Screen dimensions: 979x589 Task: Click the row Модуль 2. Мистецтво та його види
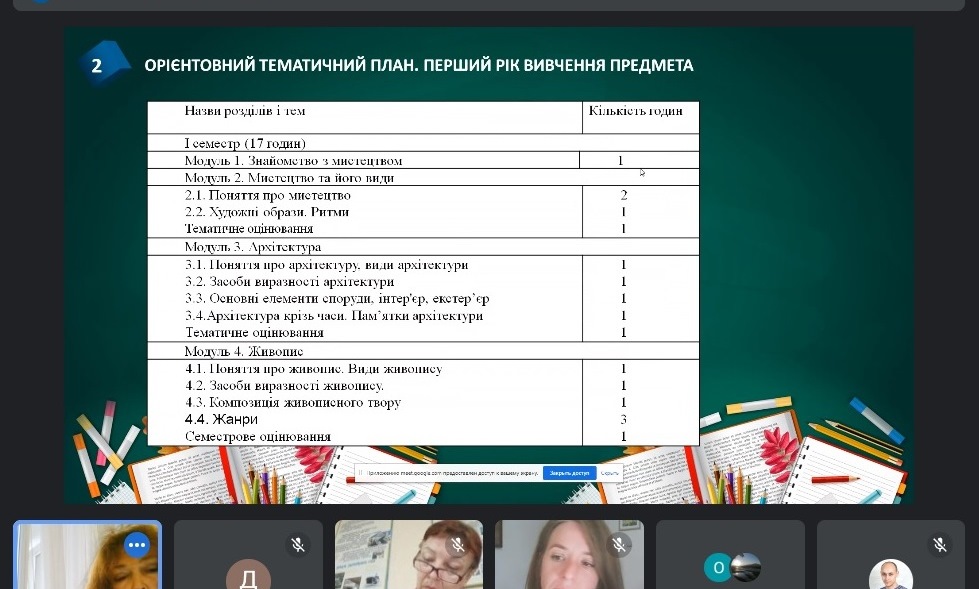click(x=423, y=177)
